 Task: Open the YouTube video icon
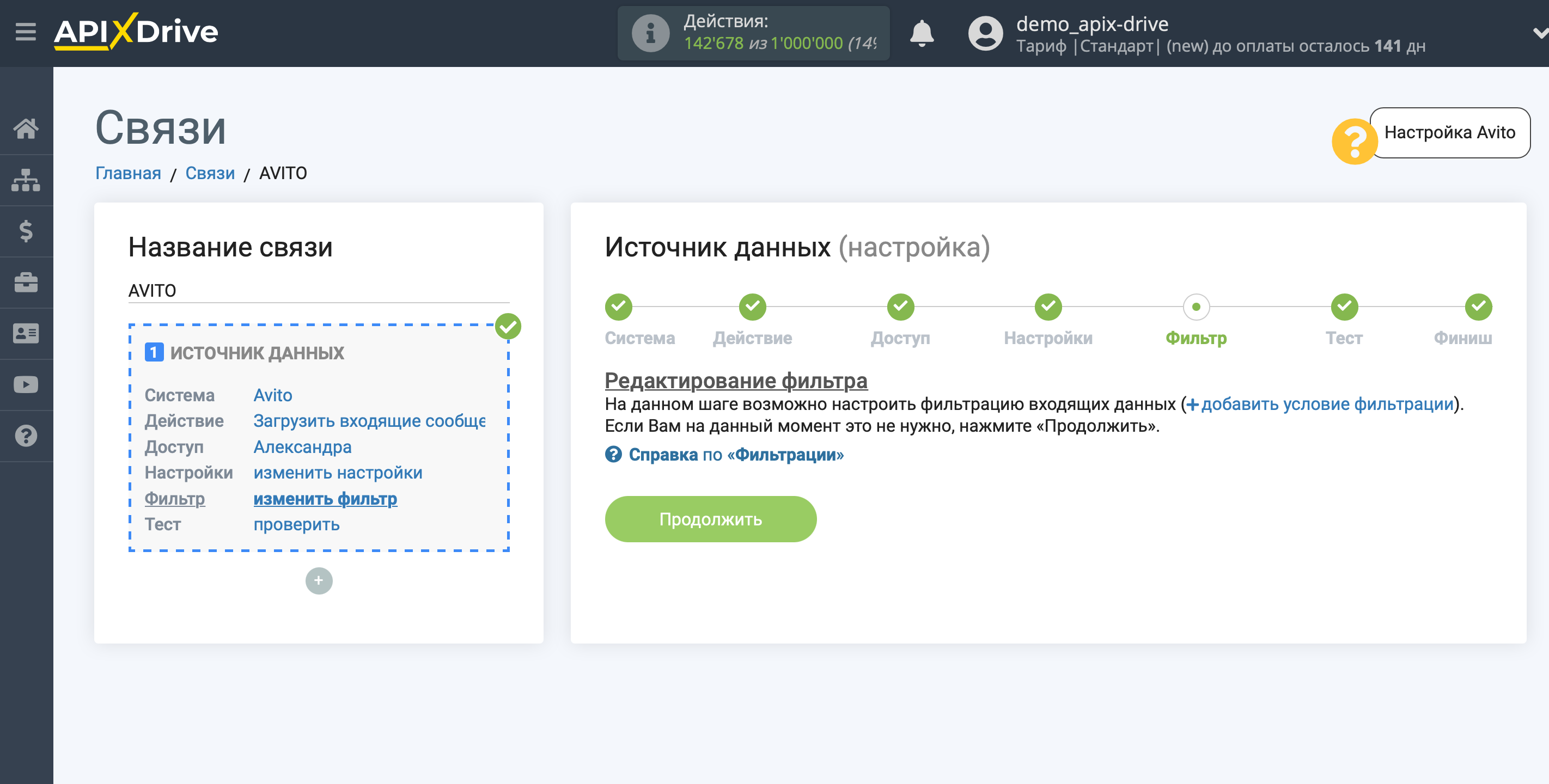tap(26, 385)
